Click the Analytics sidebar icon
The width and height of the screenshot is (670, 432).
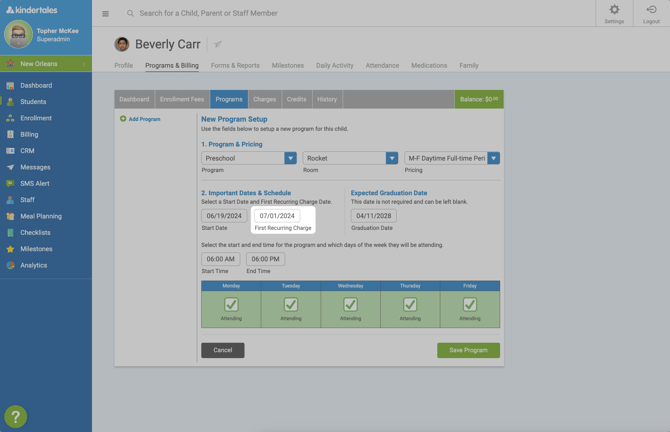(10, 265)
